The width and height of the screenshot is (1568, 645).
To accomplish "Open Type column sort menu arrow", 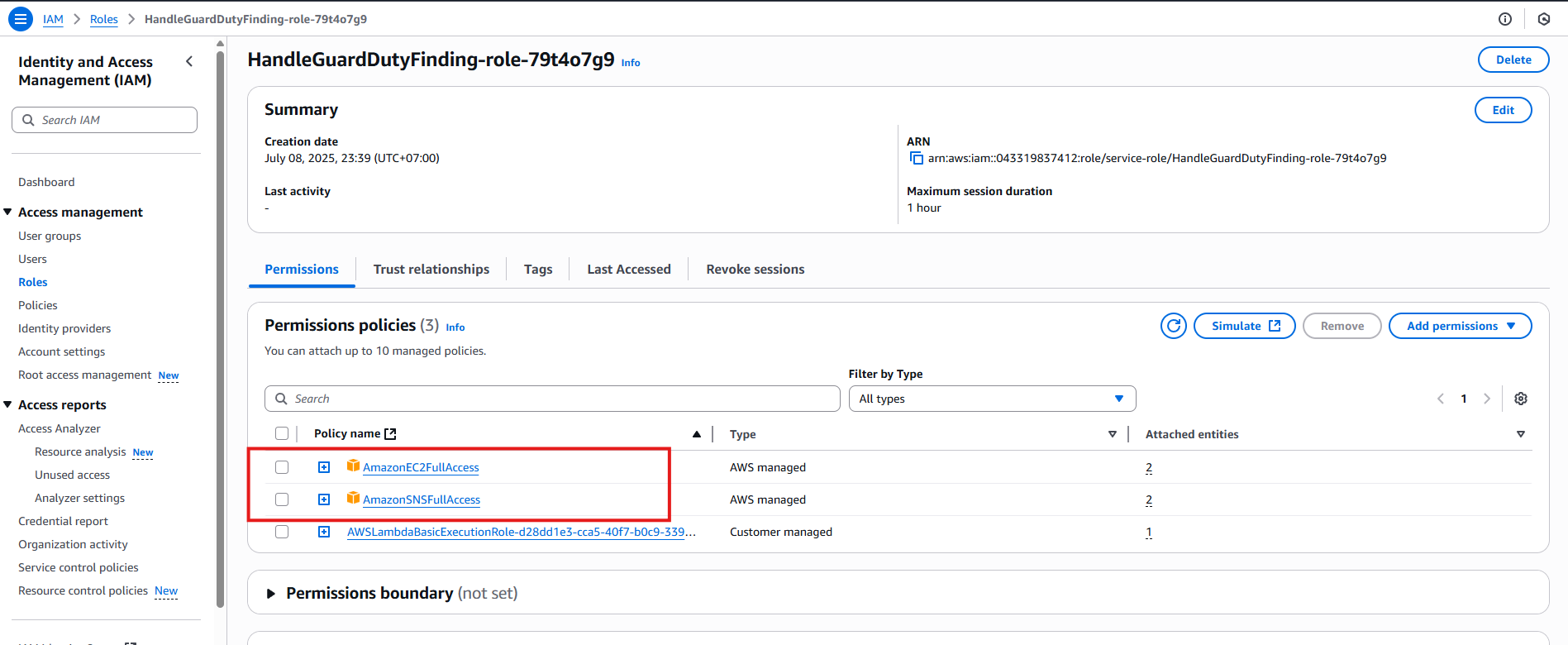I will click(x=1113, y=434).
